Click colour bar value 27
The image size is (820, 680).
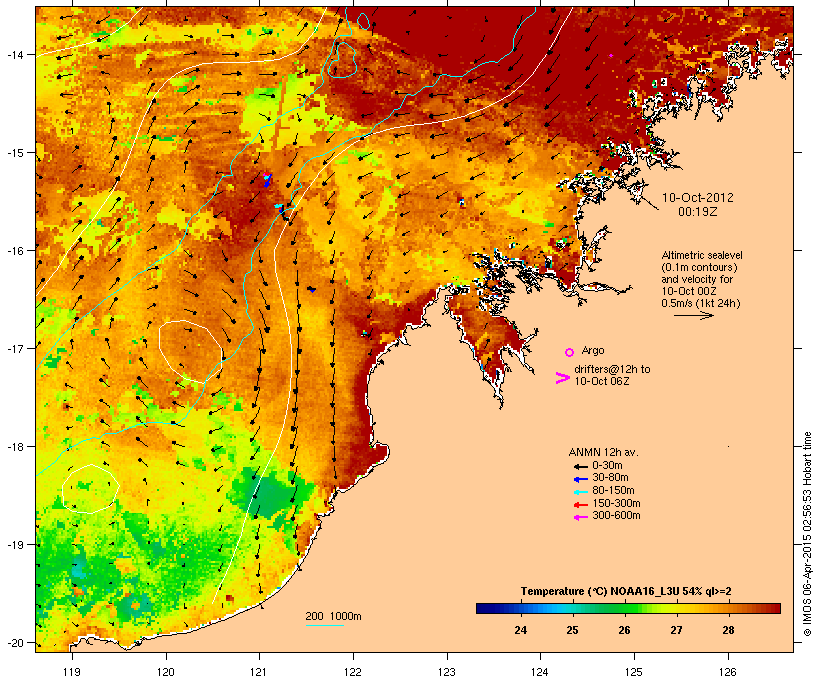point(676,630)
